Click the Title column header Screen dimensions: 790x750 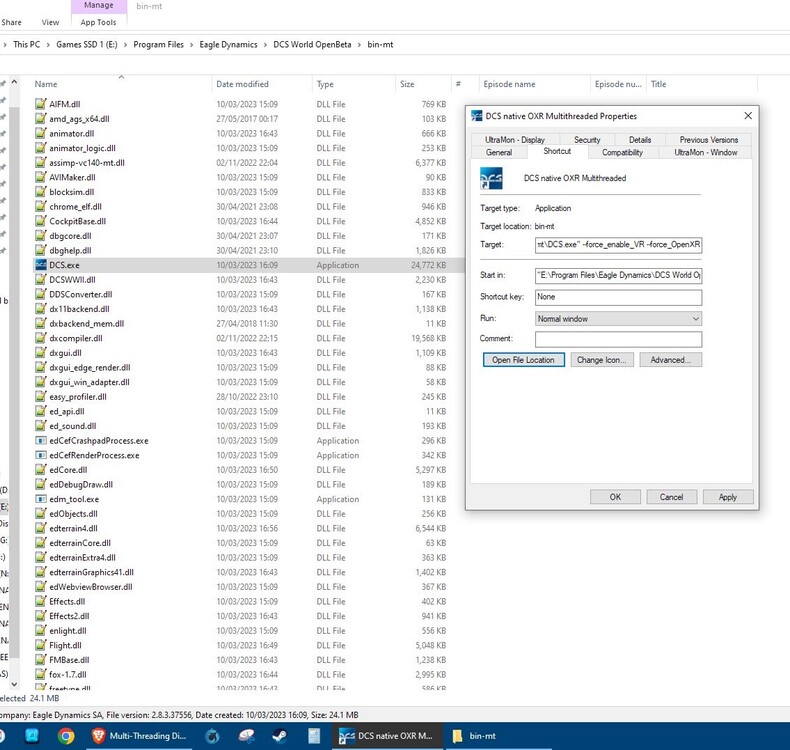click(x=701, y=84)
